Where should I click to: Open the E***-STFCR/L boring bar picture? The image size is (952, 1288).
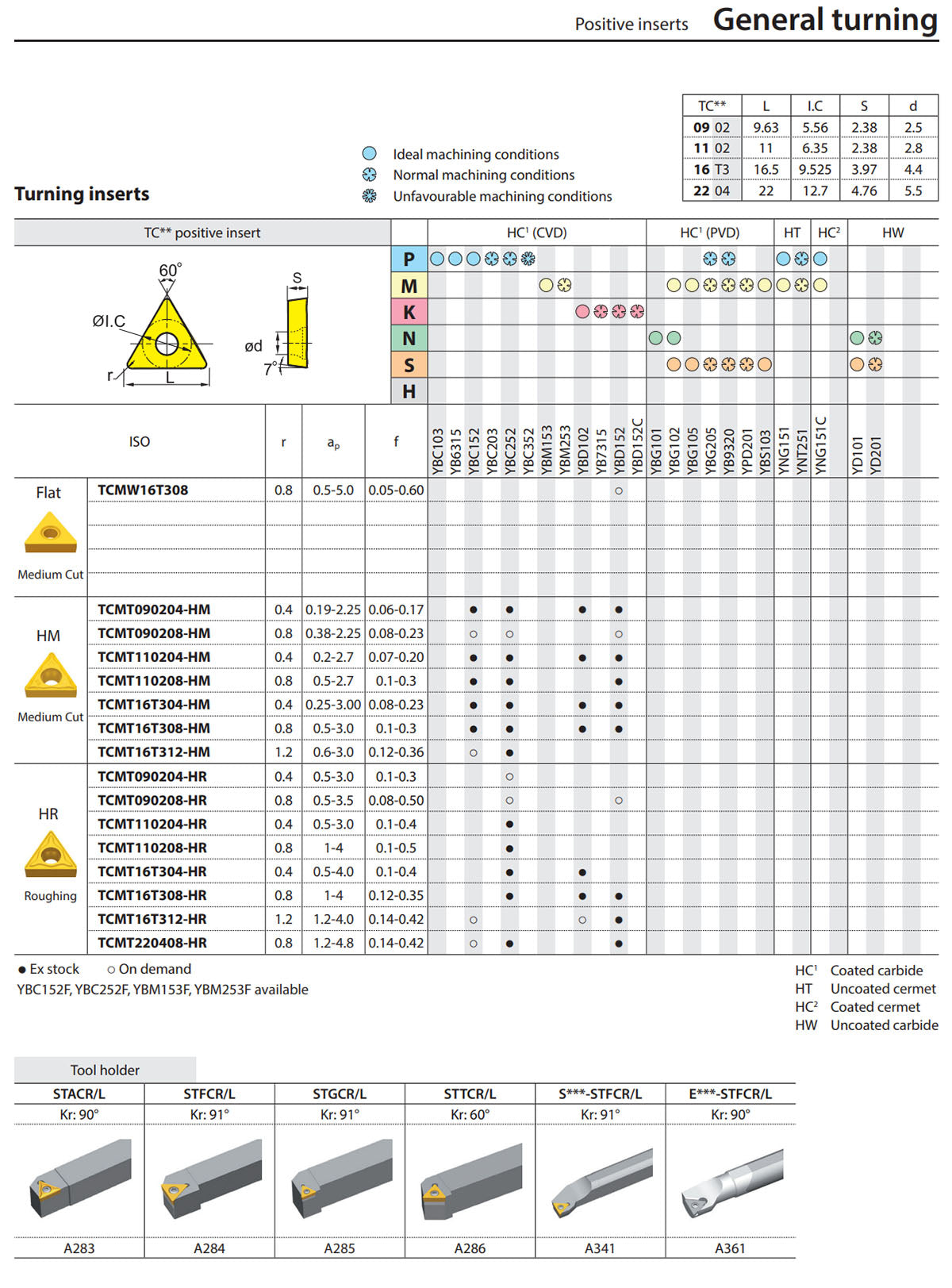731,1182
